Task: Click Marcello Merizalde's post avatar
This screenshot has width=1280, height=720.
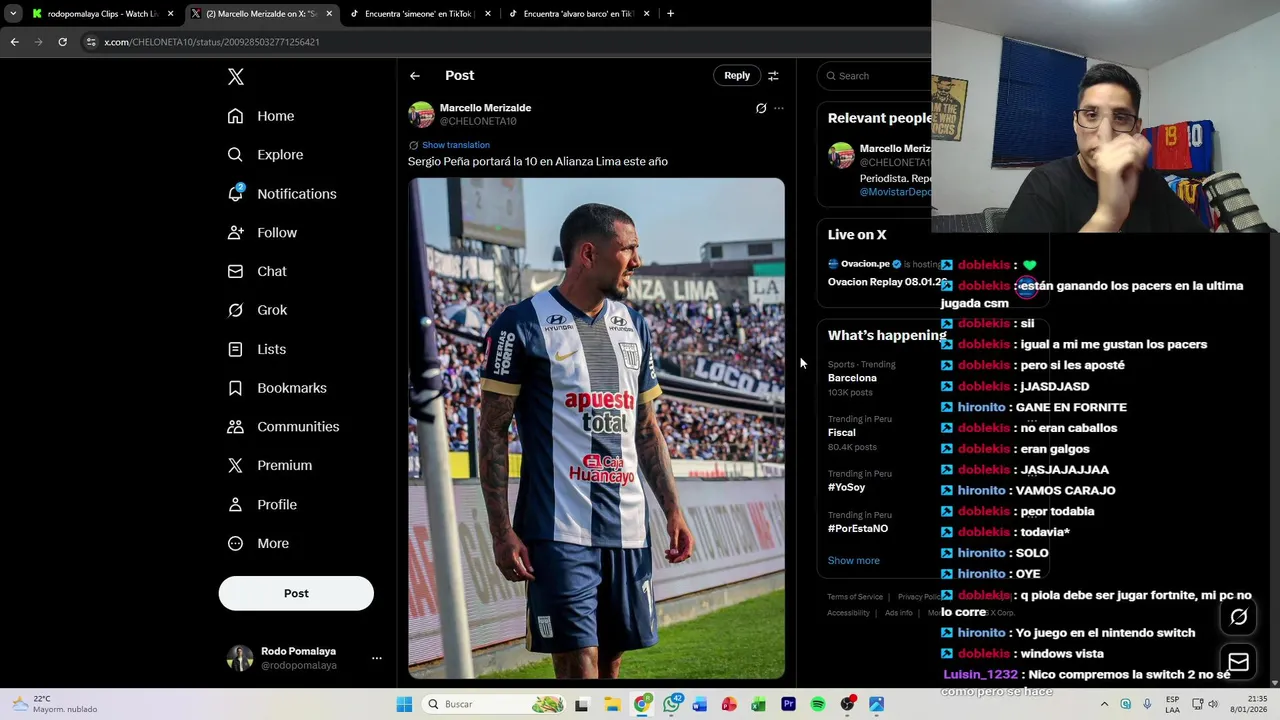Action: 421,114
